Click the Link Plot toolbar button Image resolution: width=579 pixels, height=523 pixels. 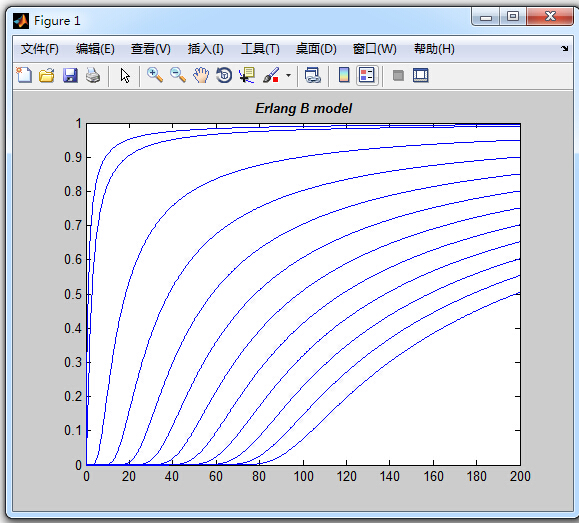point(313,75)
